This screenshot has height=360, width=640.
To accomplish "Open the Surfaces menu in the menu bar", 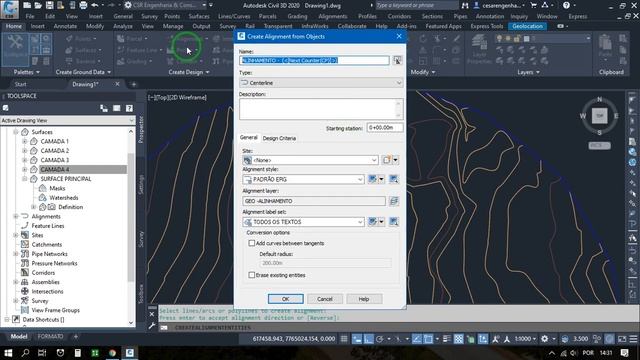I will 199,16.
